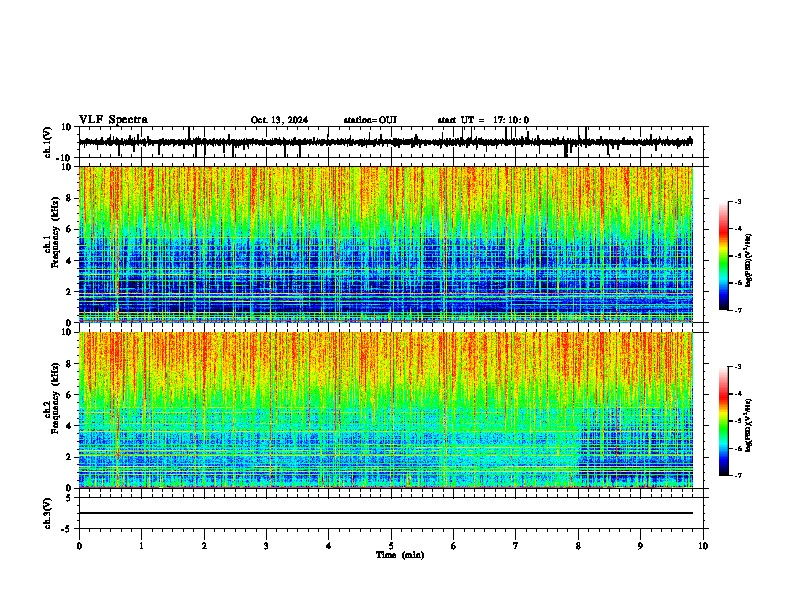
Task: Click the ch.2 colorbar log(PSD) units label
Action: pos(749,425)
